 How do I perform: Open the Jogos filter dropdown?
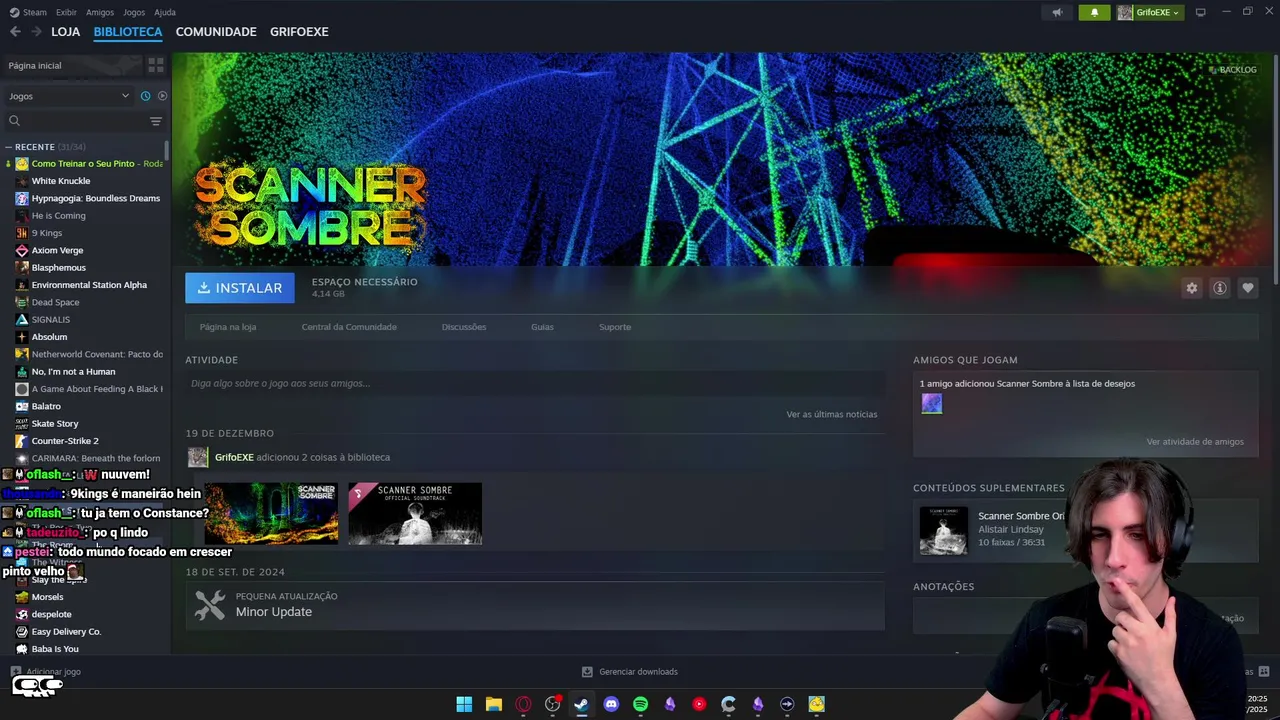pos(69,96)
